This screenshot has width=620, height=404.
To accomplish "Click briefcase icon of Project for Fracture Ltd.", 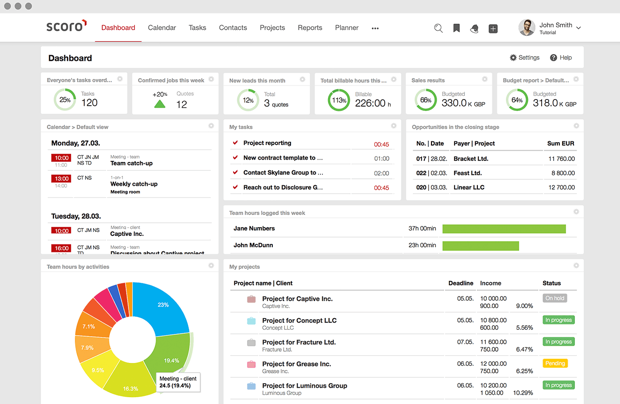I will (x=251, y=343).
